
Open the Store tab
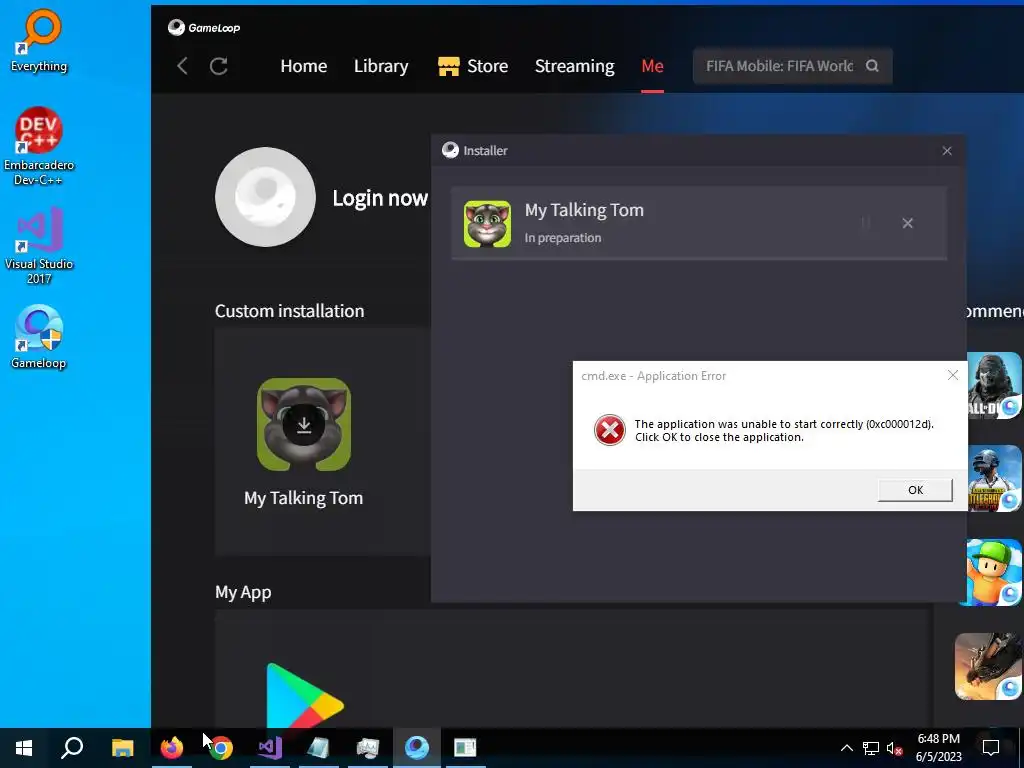pyautogui.click(x=487, y=66)
